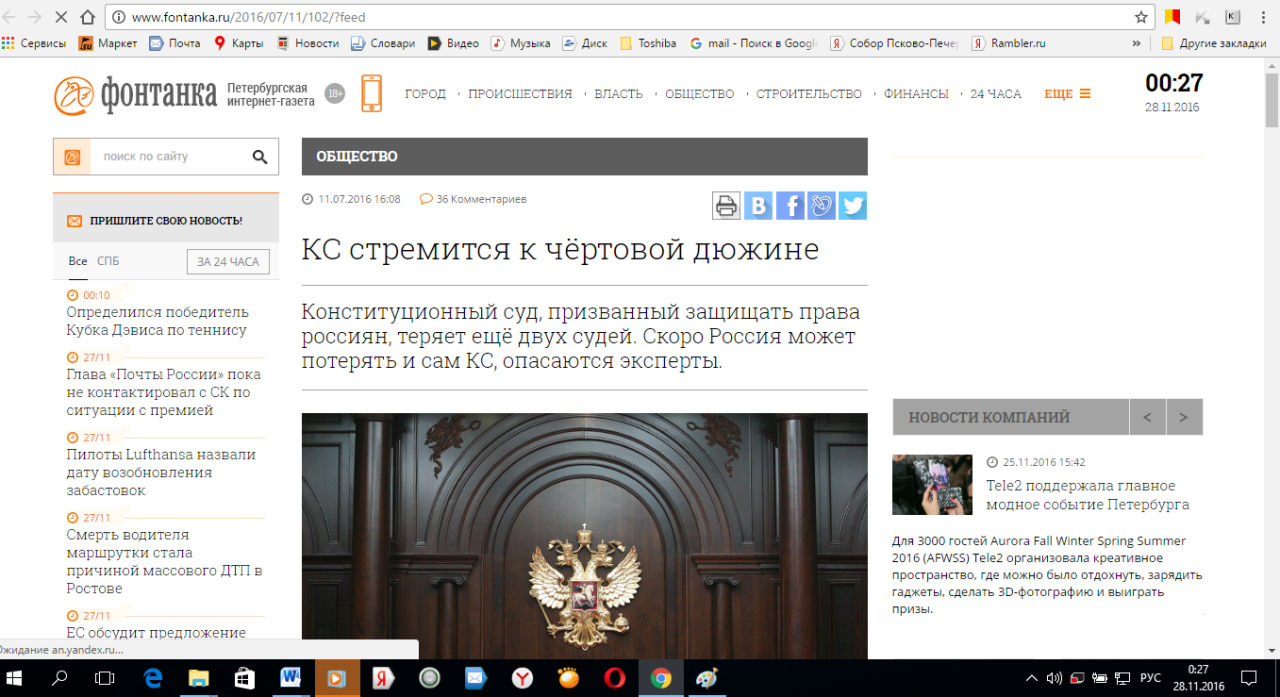The width and height of the screenshot is (1280, 697).
Task: Open the Chrome three-dot menu
Action: coord(1262,17)
